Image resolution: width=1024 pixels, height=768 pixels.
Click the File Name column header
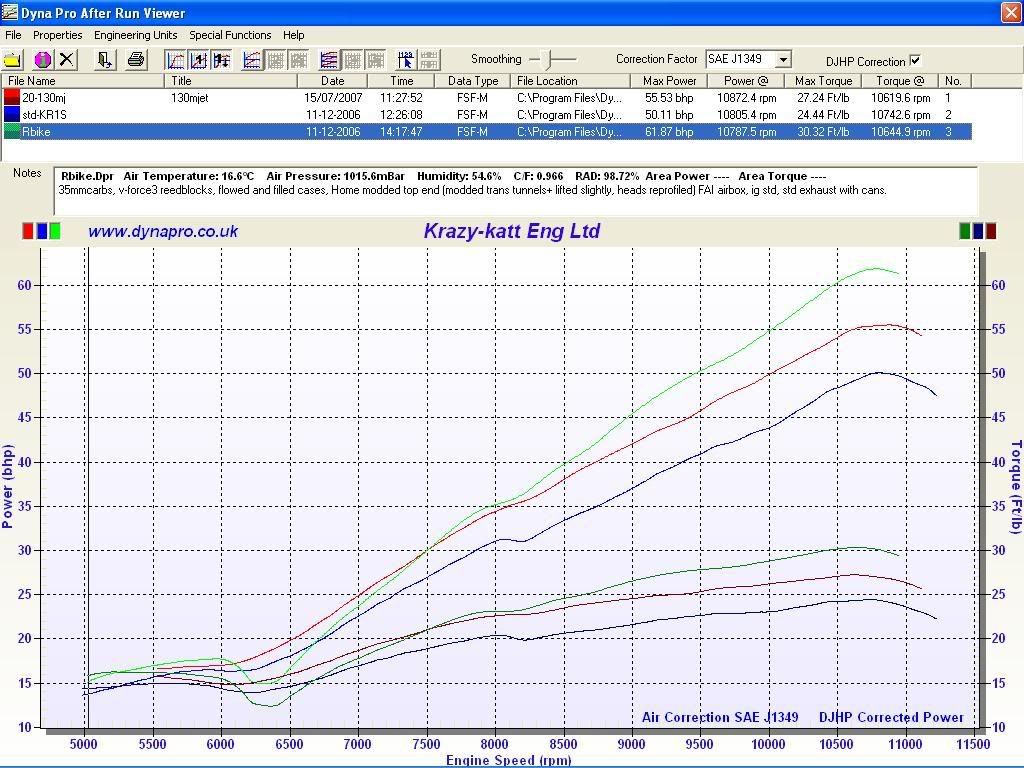click(83, 81)
